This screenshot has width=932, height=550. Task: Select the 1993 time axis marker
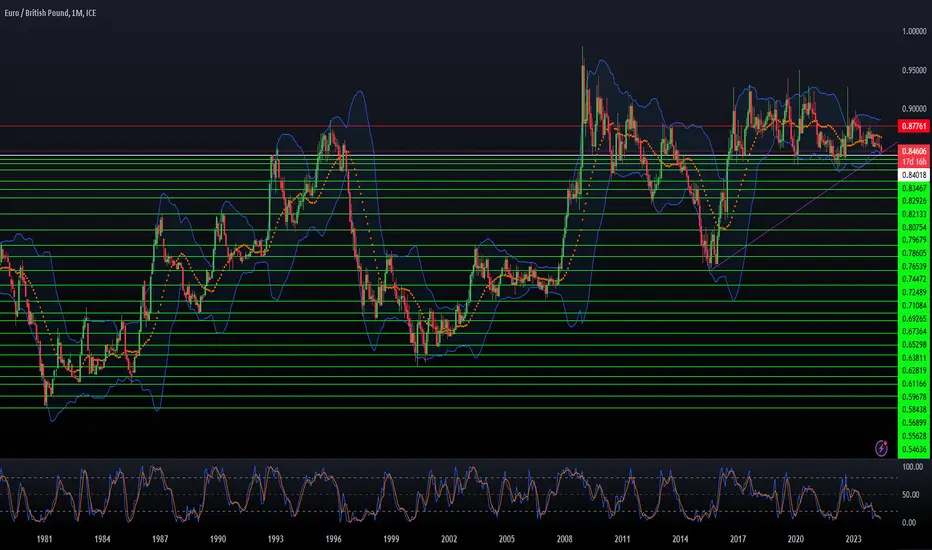(275, 539)
